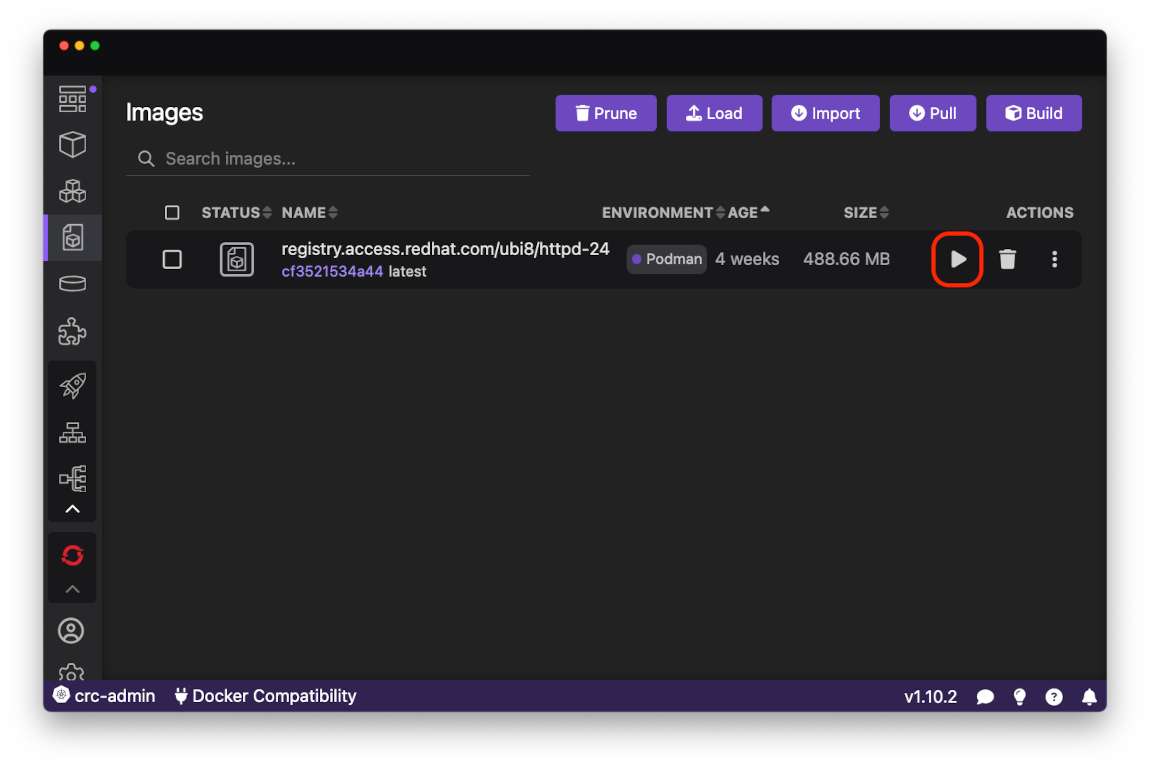Collapse the OpenShift sidebar group chevron
1150x769 pixels.
click(73, 589)
